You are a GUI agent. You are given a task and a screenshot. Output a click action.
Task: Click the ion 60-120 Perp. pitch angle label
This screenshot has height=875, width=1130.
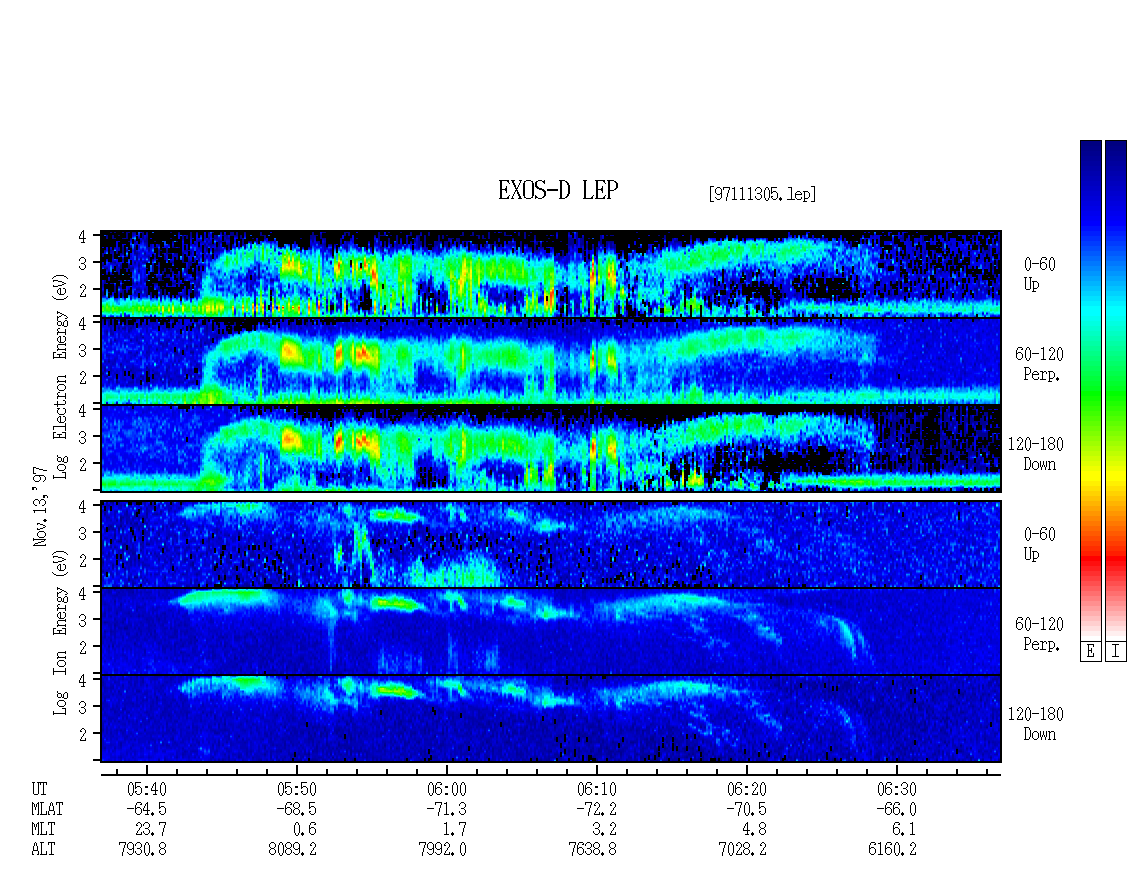coord(1039,634)
